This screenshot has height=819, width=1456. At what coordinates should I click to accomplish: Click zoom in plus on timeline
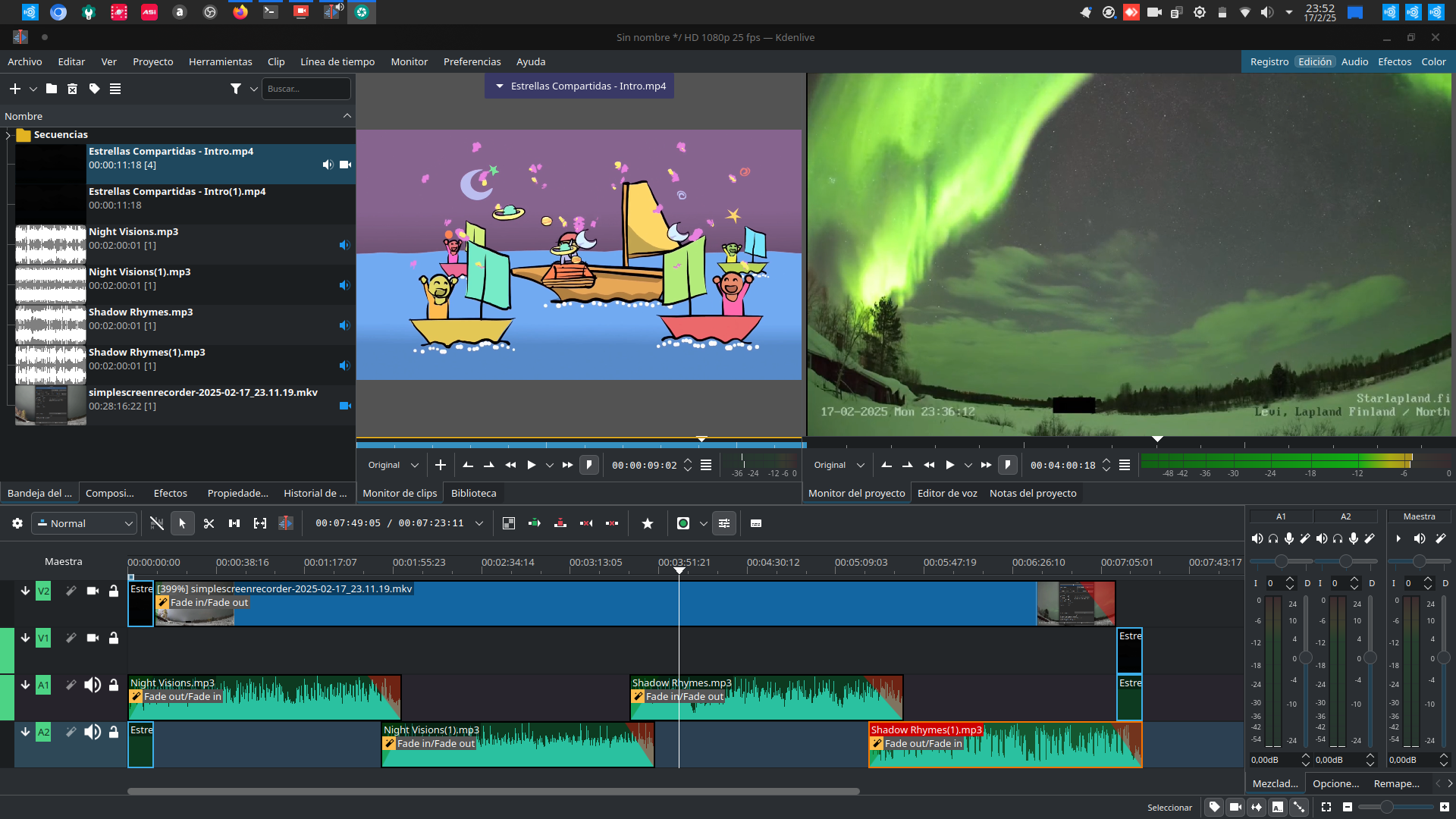point(1445,807)
